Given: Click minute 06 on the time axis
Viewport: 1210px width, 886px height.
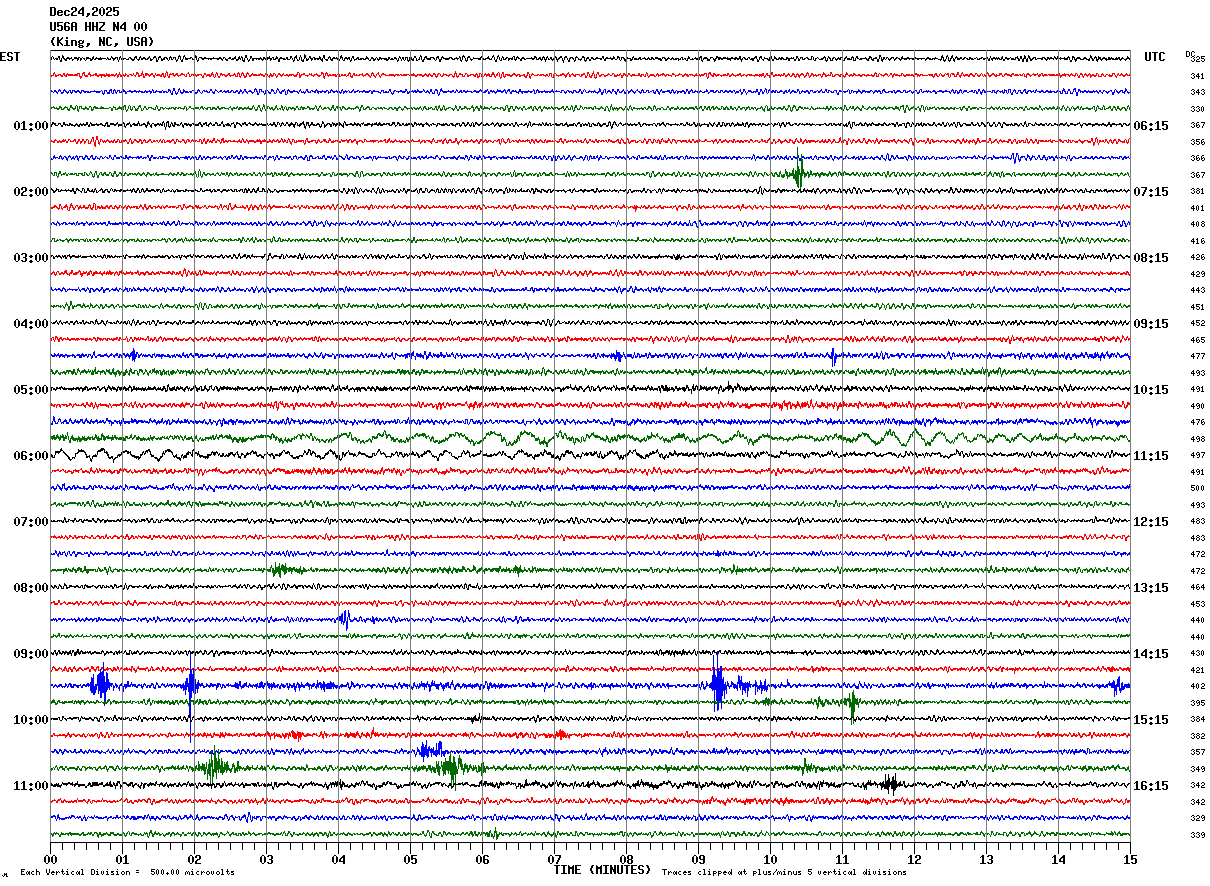Looking at the screenshot, I should pos(482,859).
